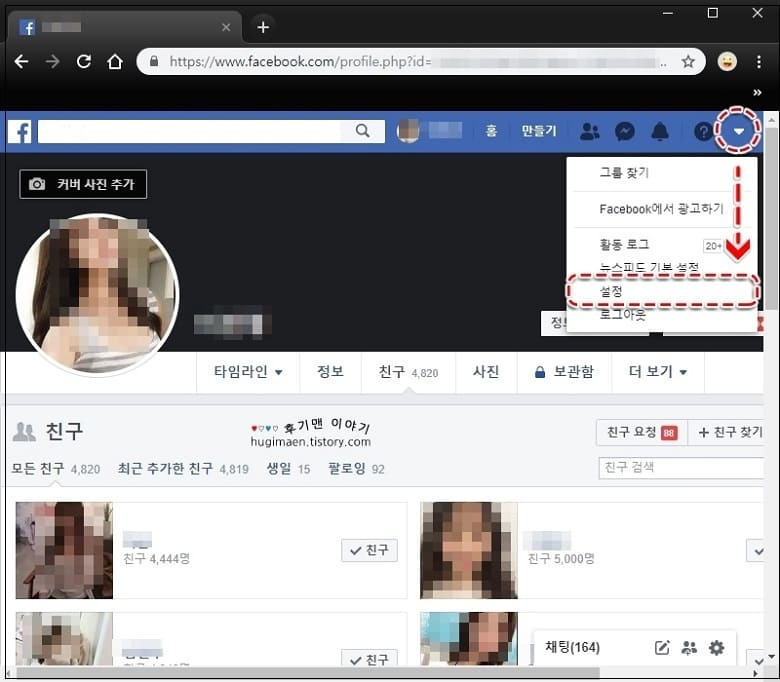Open the Chrome profile avatar emoji

pos(727,62)
